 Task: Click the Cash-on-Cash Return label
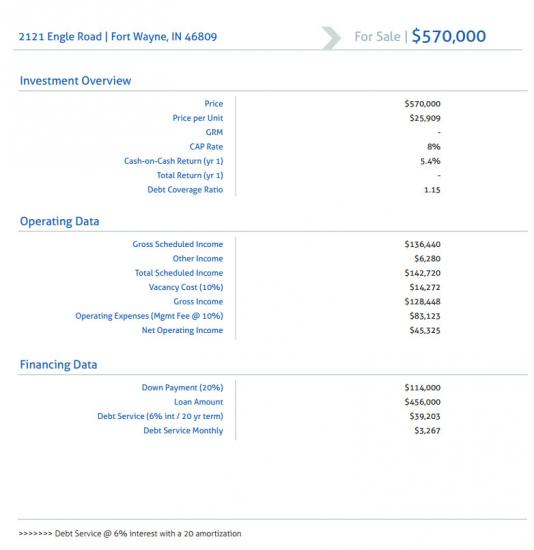coord(174,161)
